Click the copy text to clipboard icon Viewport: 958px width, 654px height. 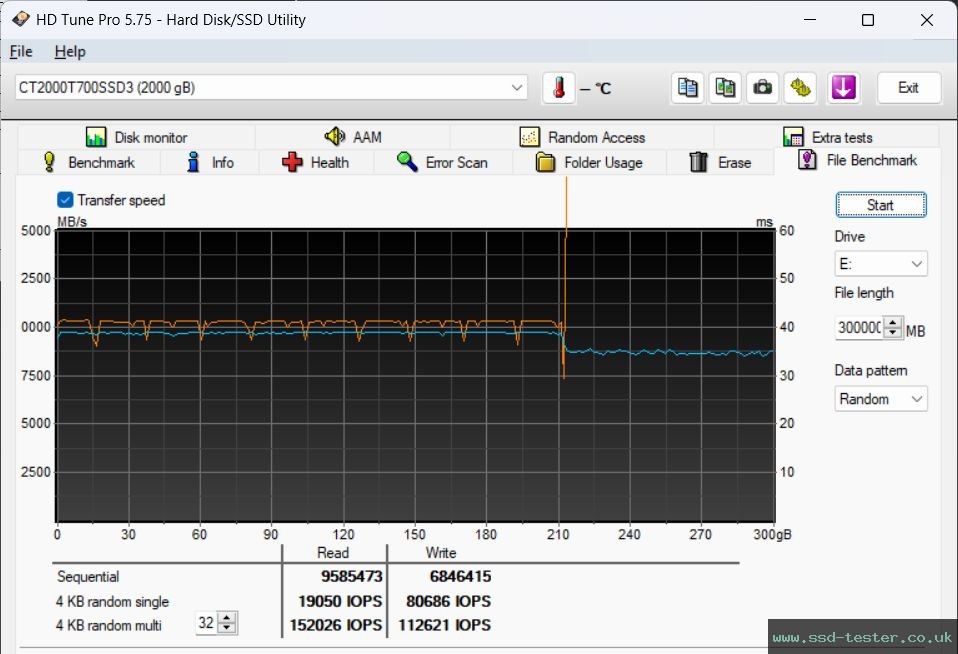pos(687,88)
